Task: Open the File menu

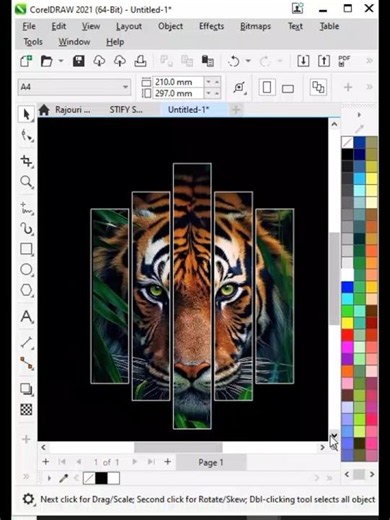Action: tap(29, 26)
